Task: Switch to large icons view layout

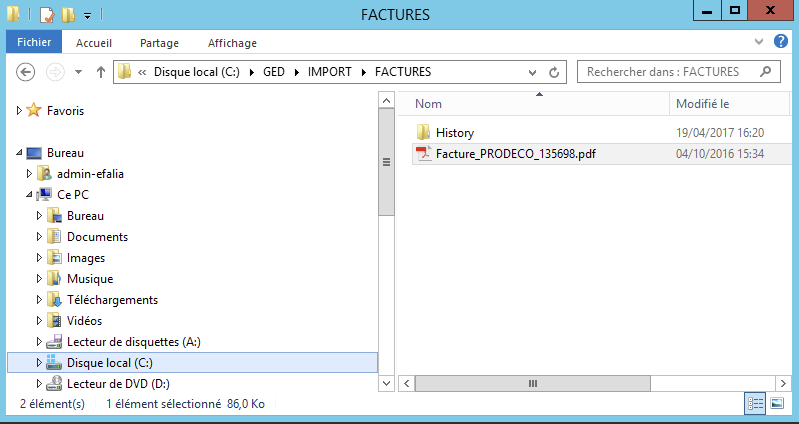Action: (776, 403)
